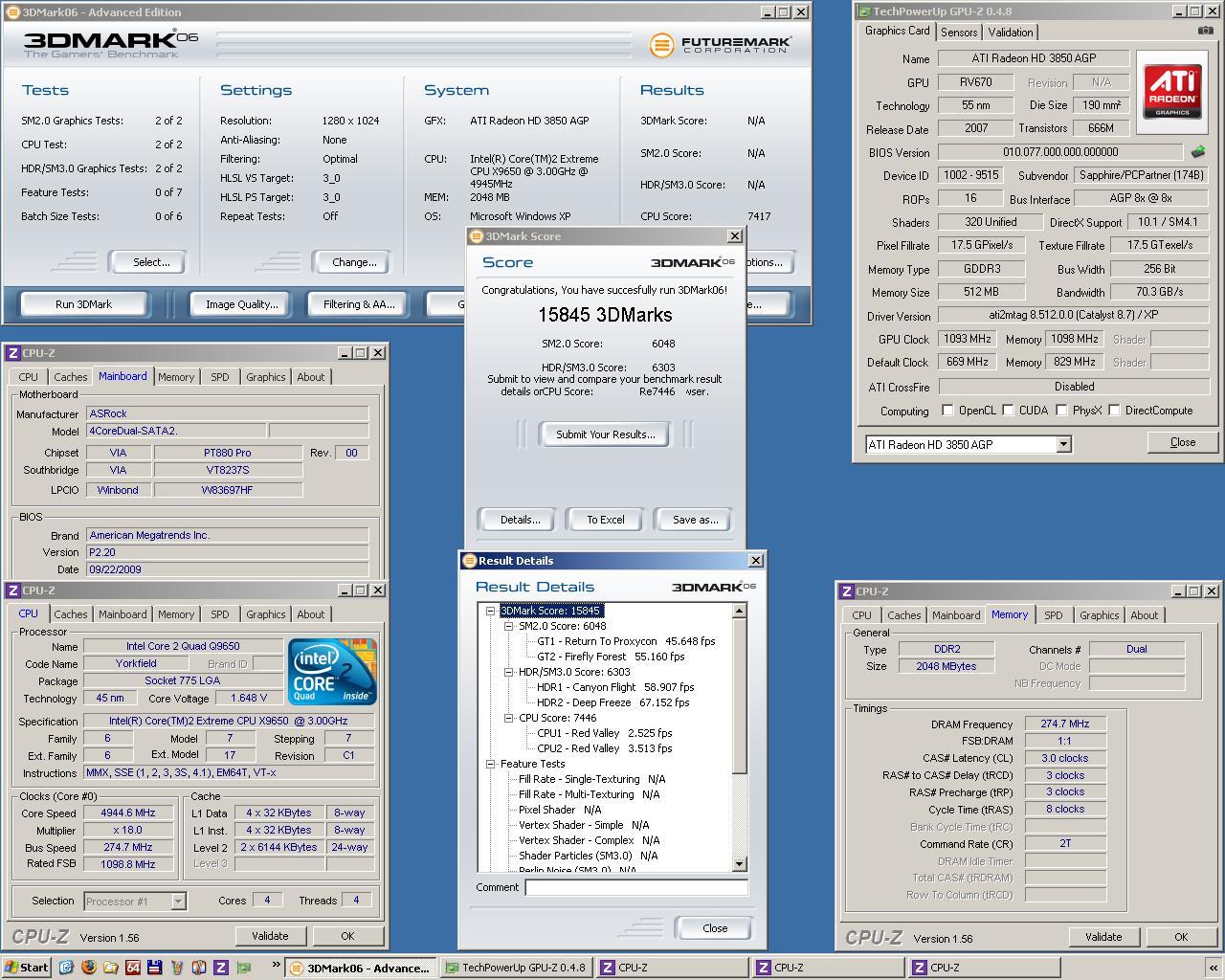Click the Result Details scrollbar down arrow
The height and width of the screenshot is (980, 1225).
pyautogui.click(x=739, y=864)
